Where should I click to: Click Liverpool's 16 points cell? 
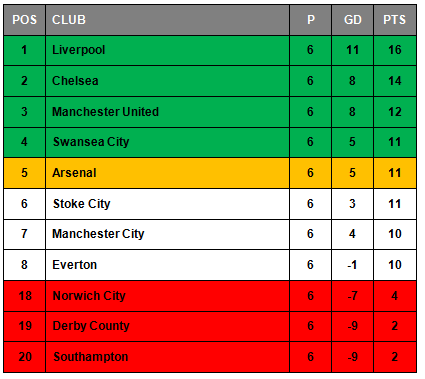coord(395,50)
